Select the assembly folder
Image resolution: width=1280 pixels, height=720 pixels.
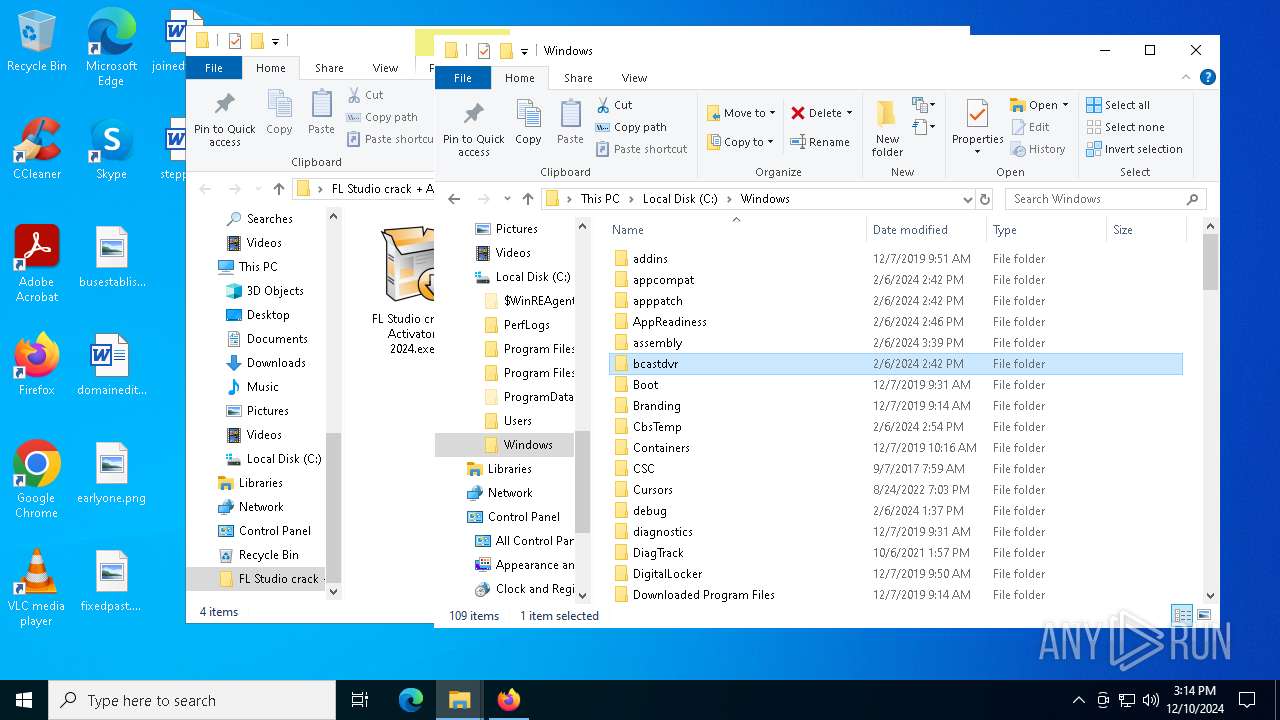pos(657,343)
